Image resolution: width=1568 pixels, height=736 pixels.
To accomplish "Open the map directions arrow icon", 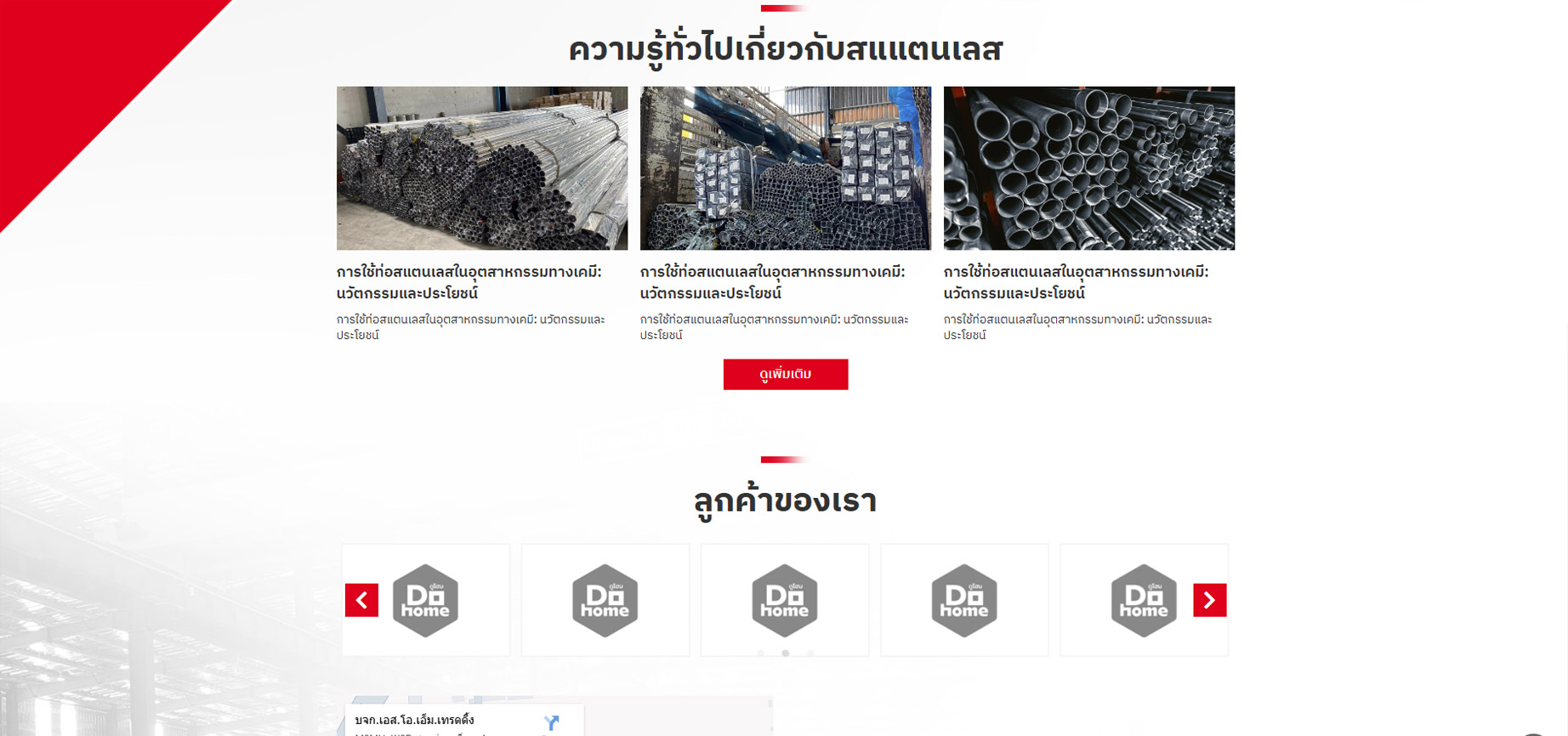I will [x=552, y=723].
